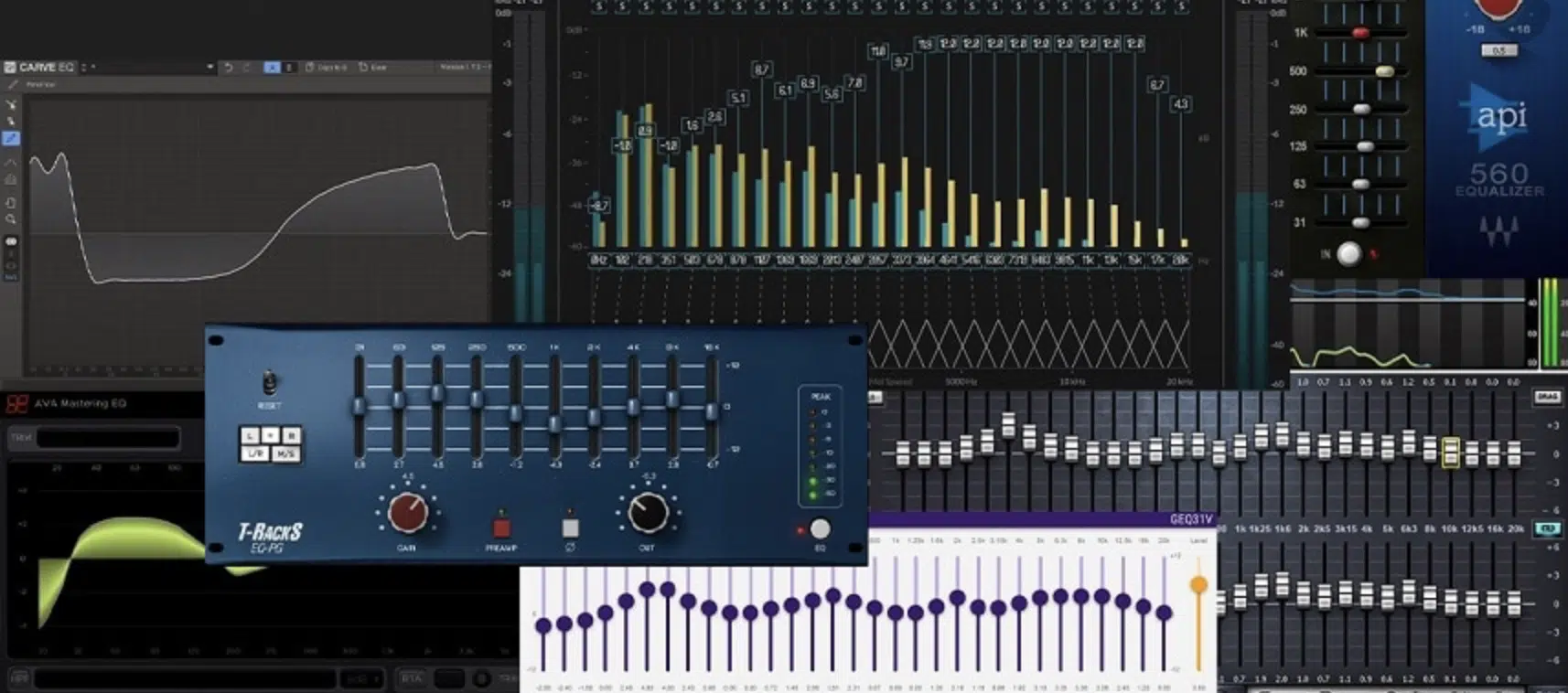Click the 1K band slider knob on API 560

coord(1361,33)
